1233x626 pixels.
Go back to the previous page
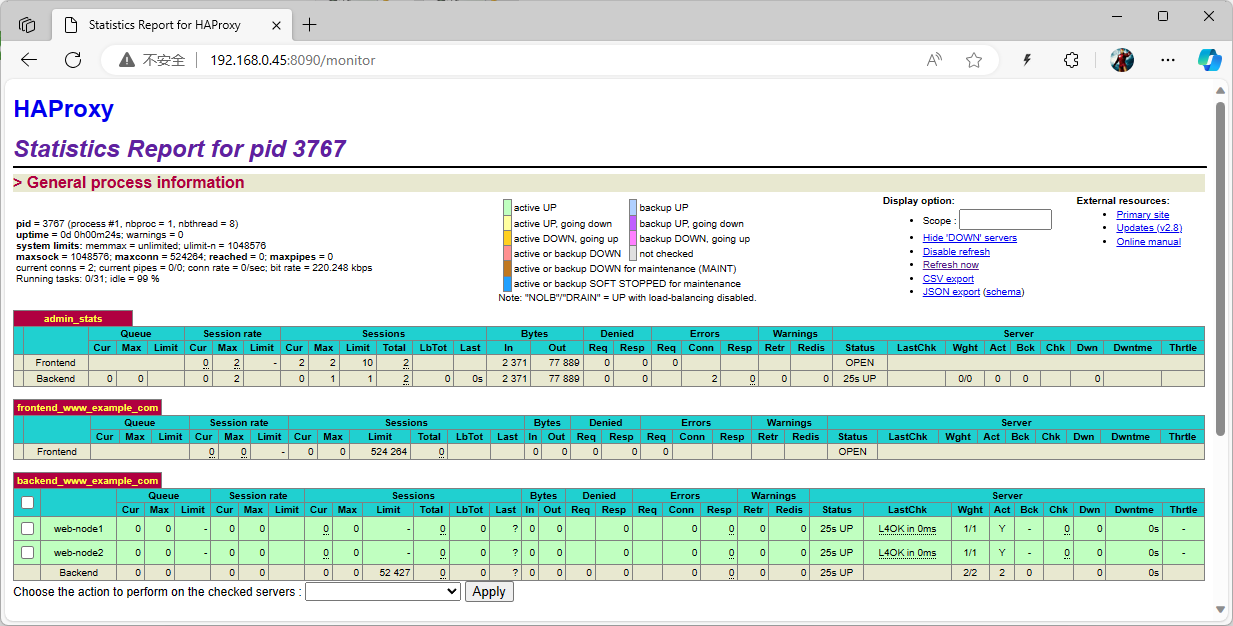coord(29,60)
